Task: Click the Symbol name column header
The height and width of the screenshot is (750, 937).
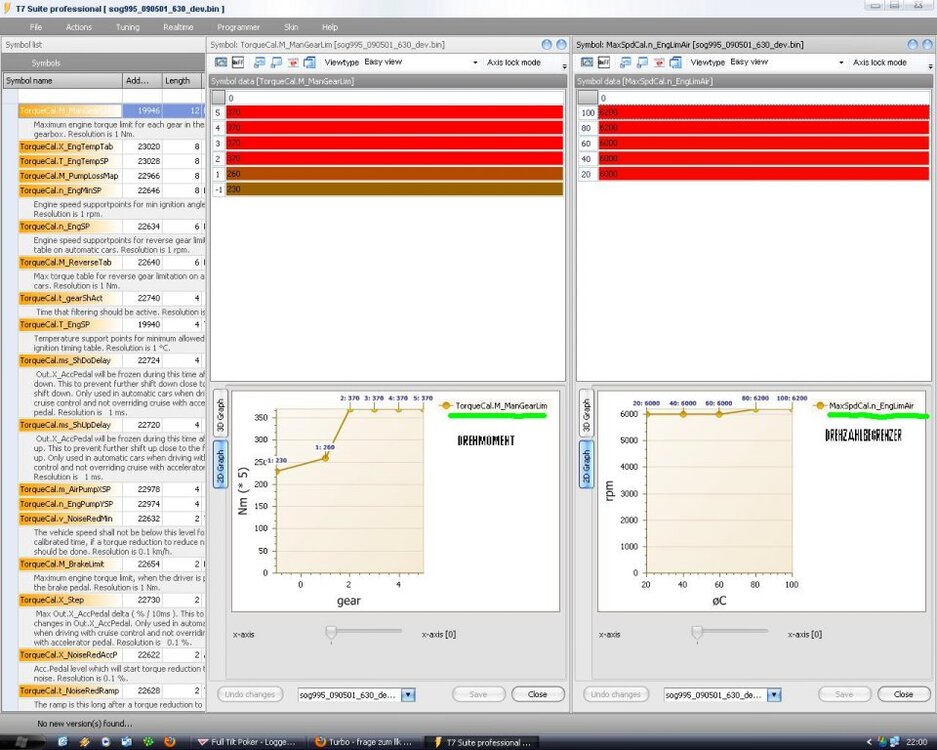Action: click(x=62, y=81)
